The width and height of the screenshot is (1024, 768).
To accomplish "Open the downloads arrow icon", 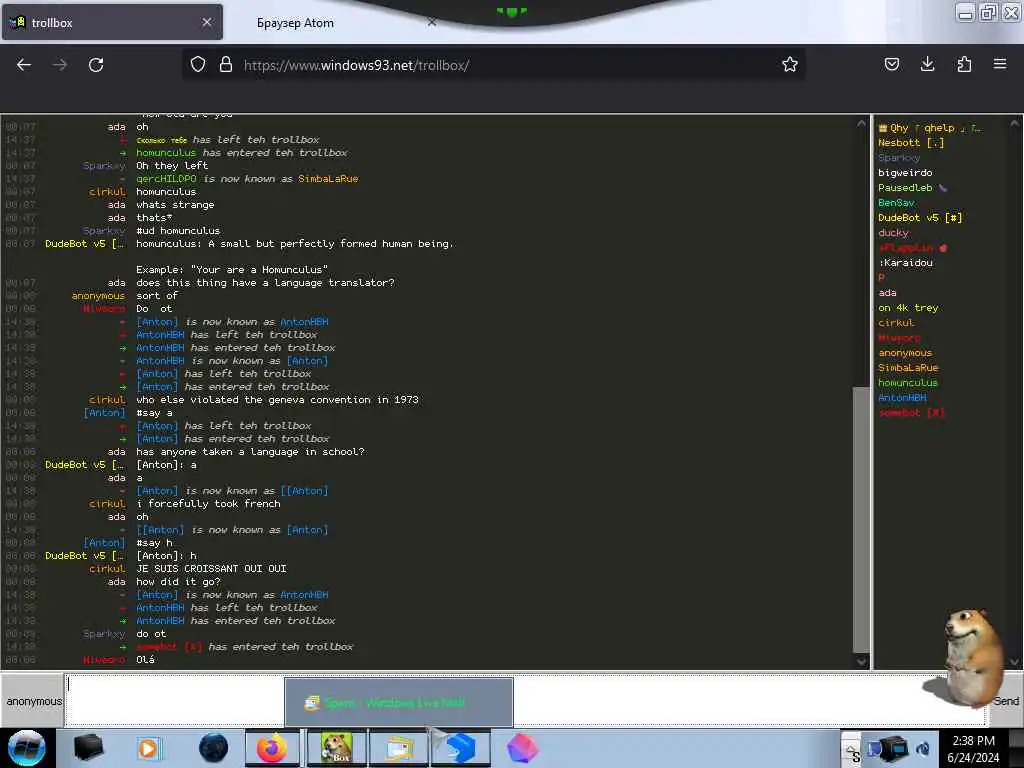I will [x=927, y=64].
